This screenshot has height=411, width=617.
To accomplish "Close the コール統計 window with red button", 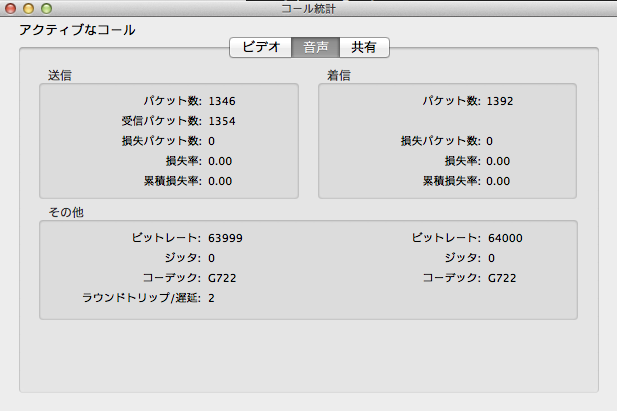I will tap(11, 8).
